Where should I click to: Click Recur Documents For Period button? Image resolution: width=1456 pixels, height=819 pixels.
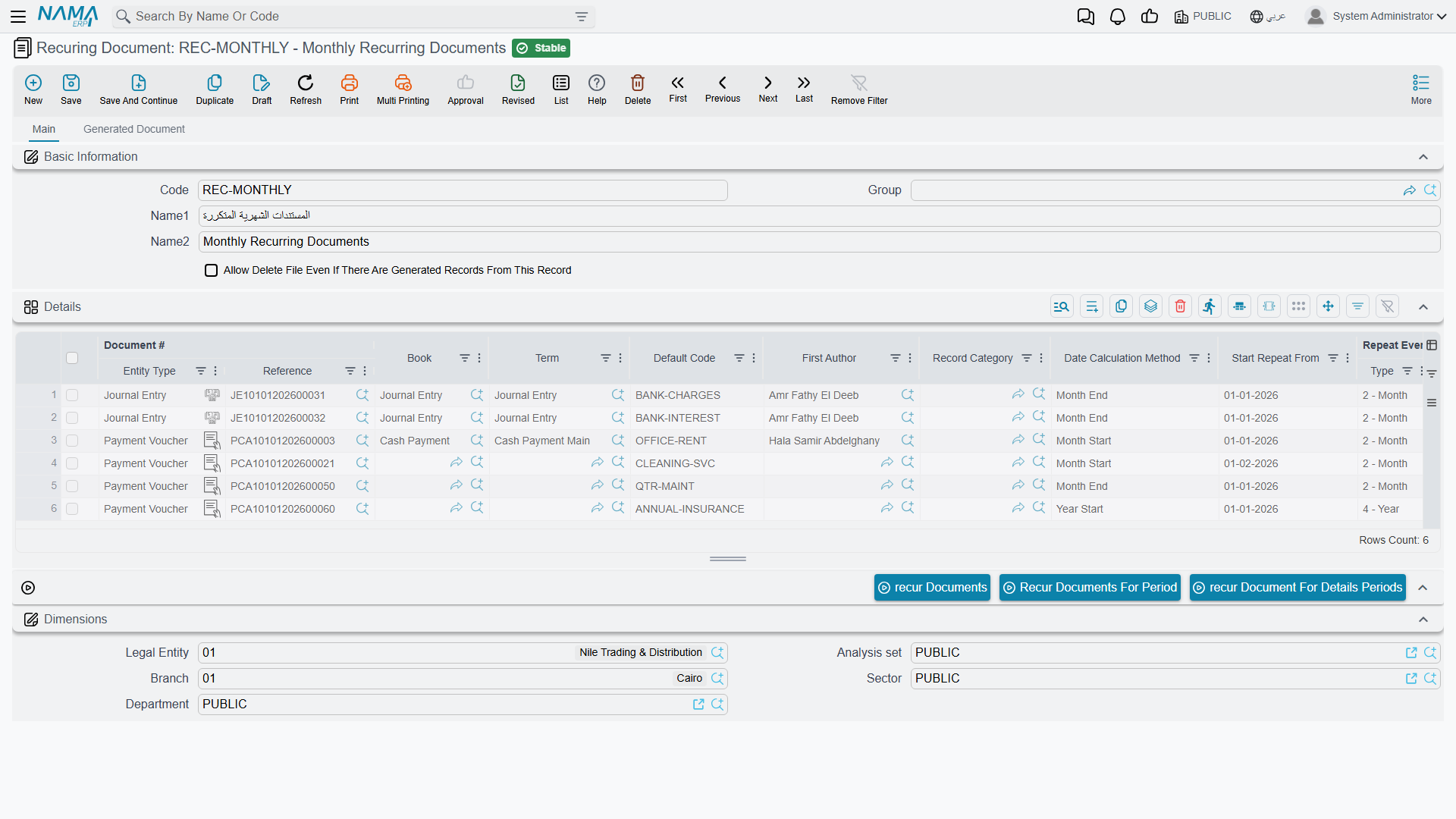tap(1090, 588)
